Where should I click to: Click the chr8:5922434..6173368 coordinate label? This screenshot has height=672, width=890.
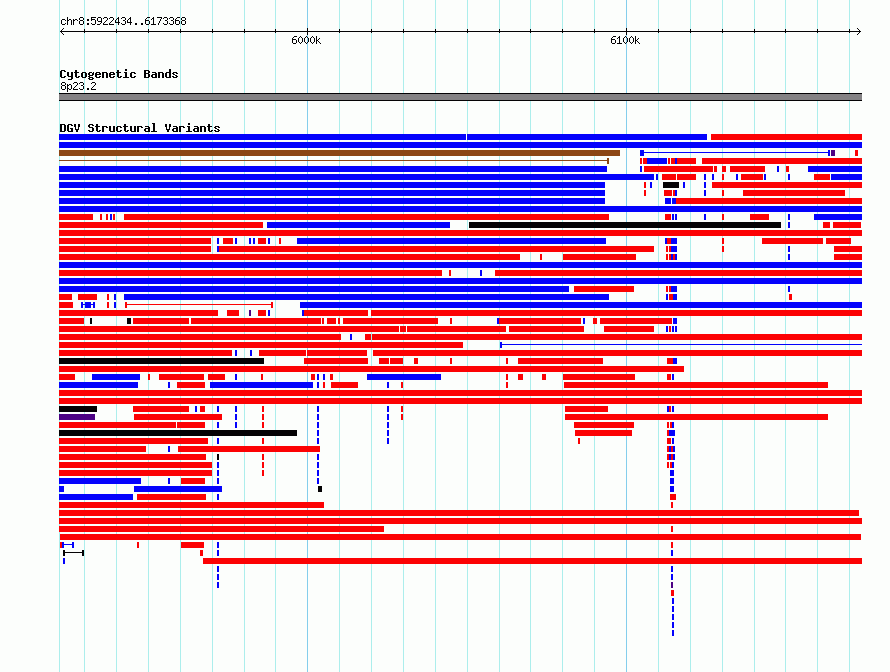pos(123,22)
